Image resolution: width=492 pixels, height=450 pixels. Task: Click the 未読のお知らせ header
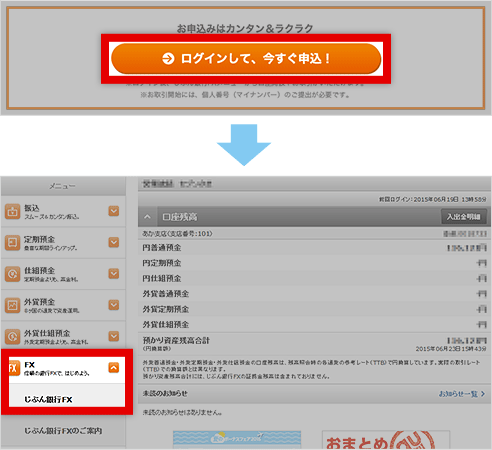coord(314,394)
